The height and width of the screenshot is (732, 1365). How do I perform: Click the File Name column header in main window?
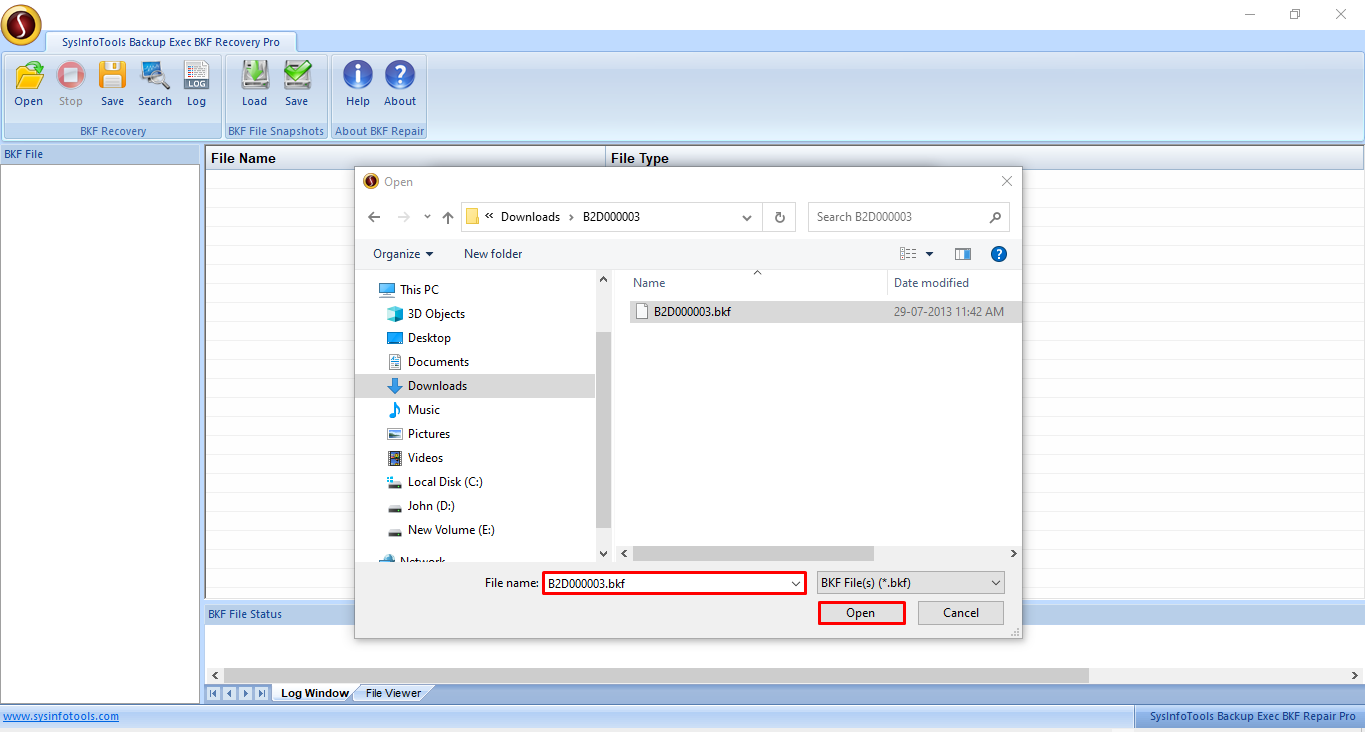pyautogui.click(x=406, y=158)
